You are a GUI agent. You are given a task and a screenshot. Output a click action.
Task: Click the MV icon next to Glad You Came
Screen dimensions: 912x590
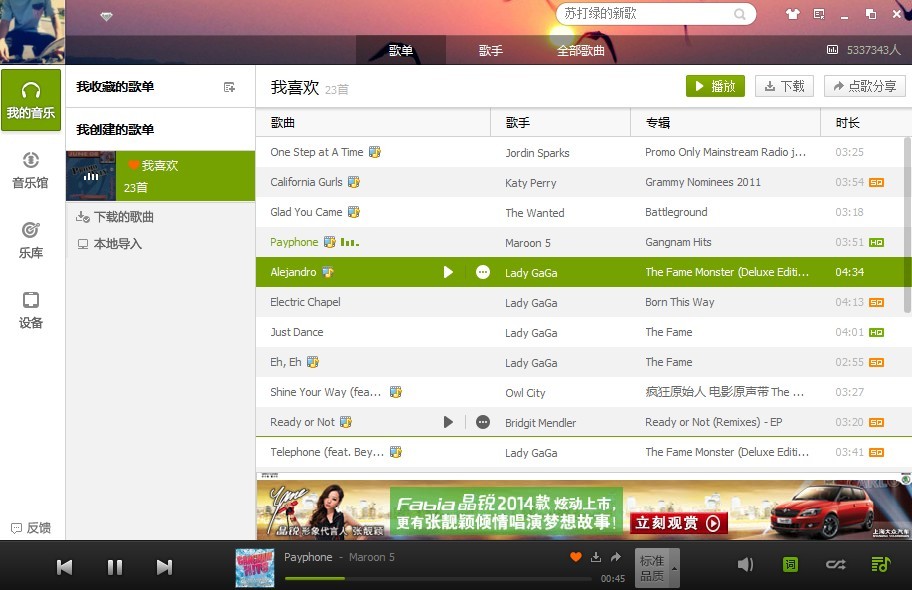click(354, 212)
